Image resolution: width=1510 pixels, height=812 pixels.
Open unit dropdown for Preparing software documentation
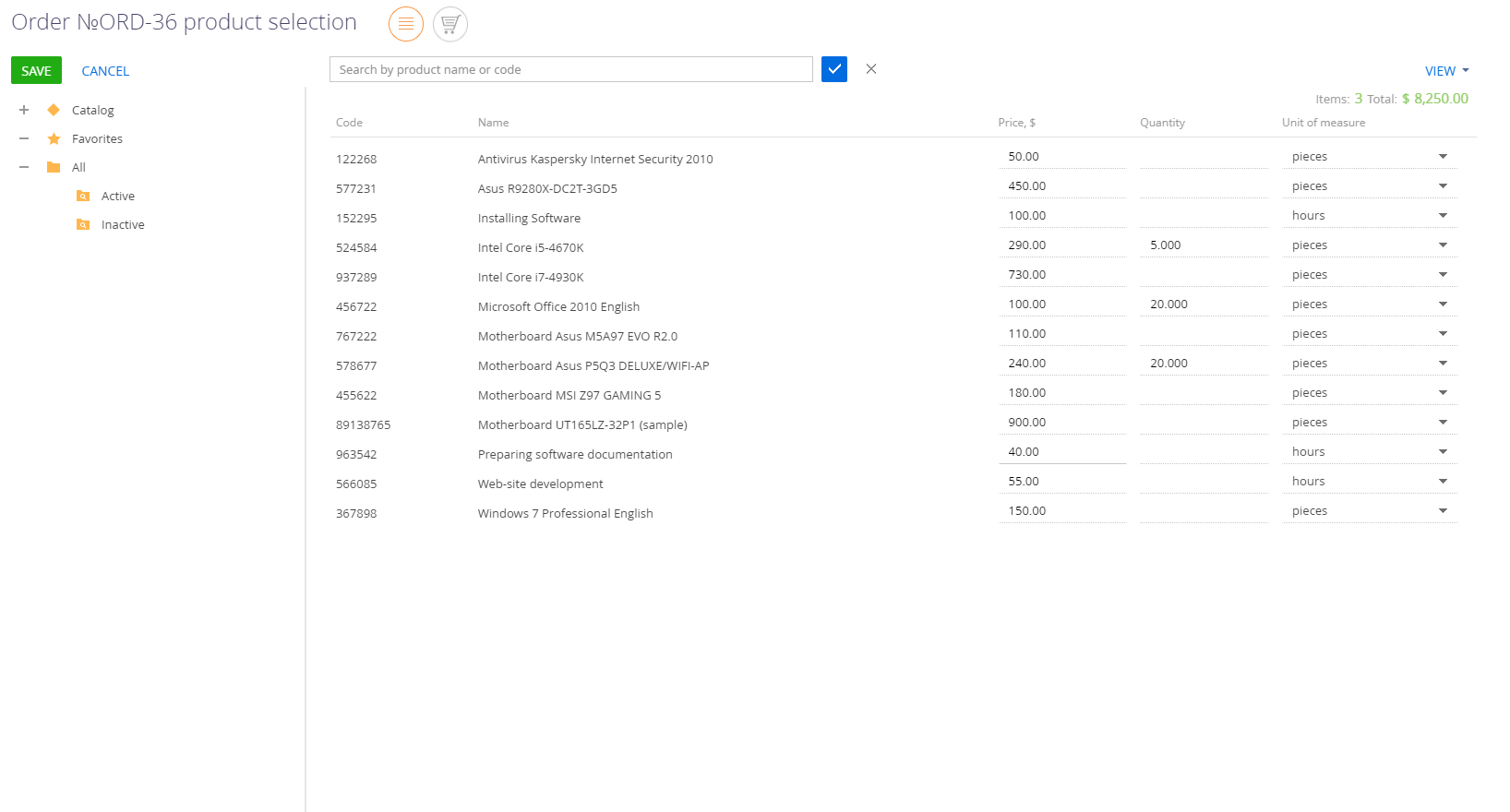click(1443, 452)
